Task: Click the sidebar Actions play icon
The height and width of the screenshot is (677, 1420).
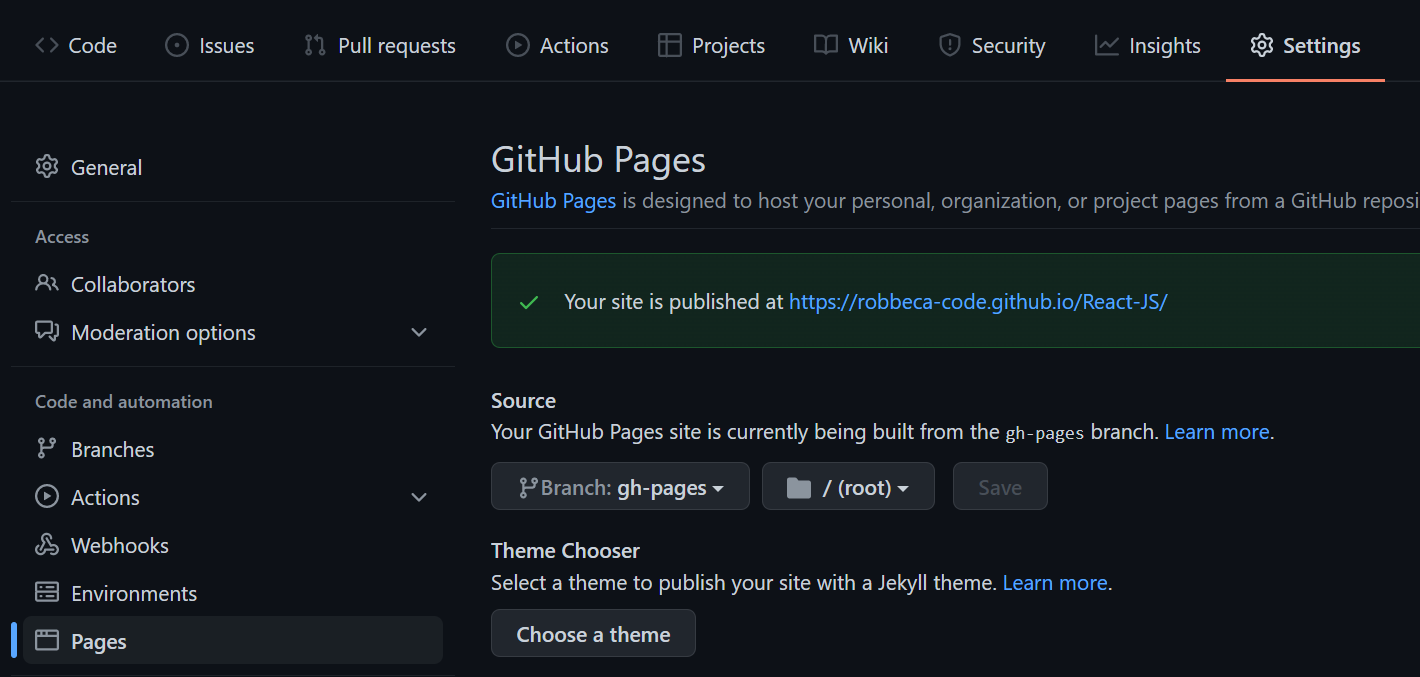Action: pyautogui.click(x=47, y=496)
